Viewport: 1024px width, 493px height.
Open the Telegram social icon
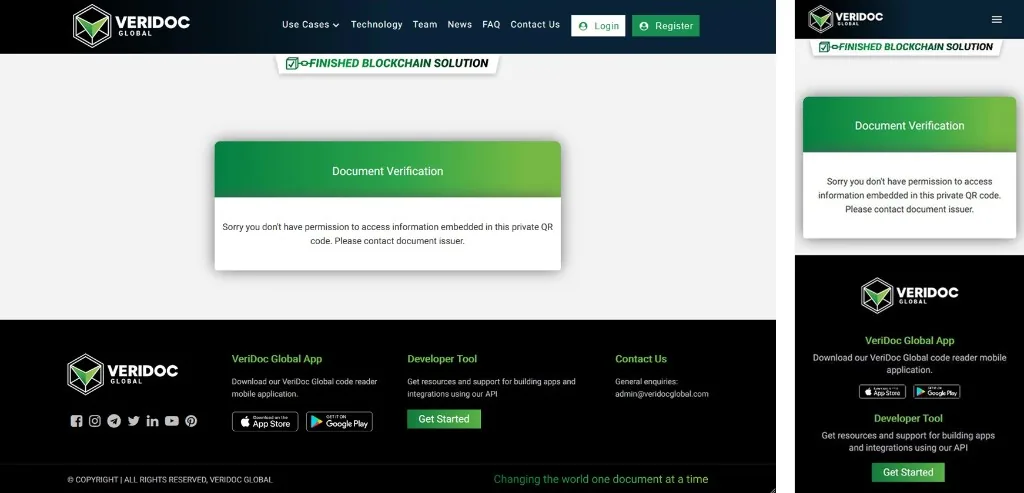(x=114, y=421)
